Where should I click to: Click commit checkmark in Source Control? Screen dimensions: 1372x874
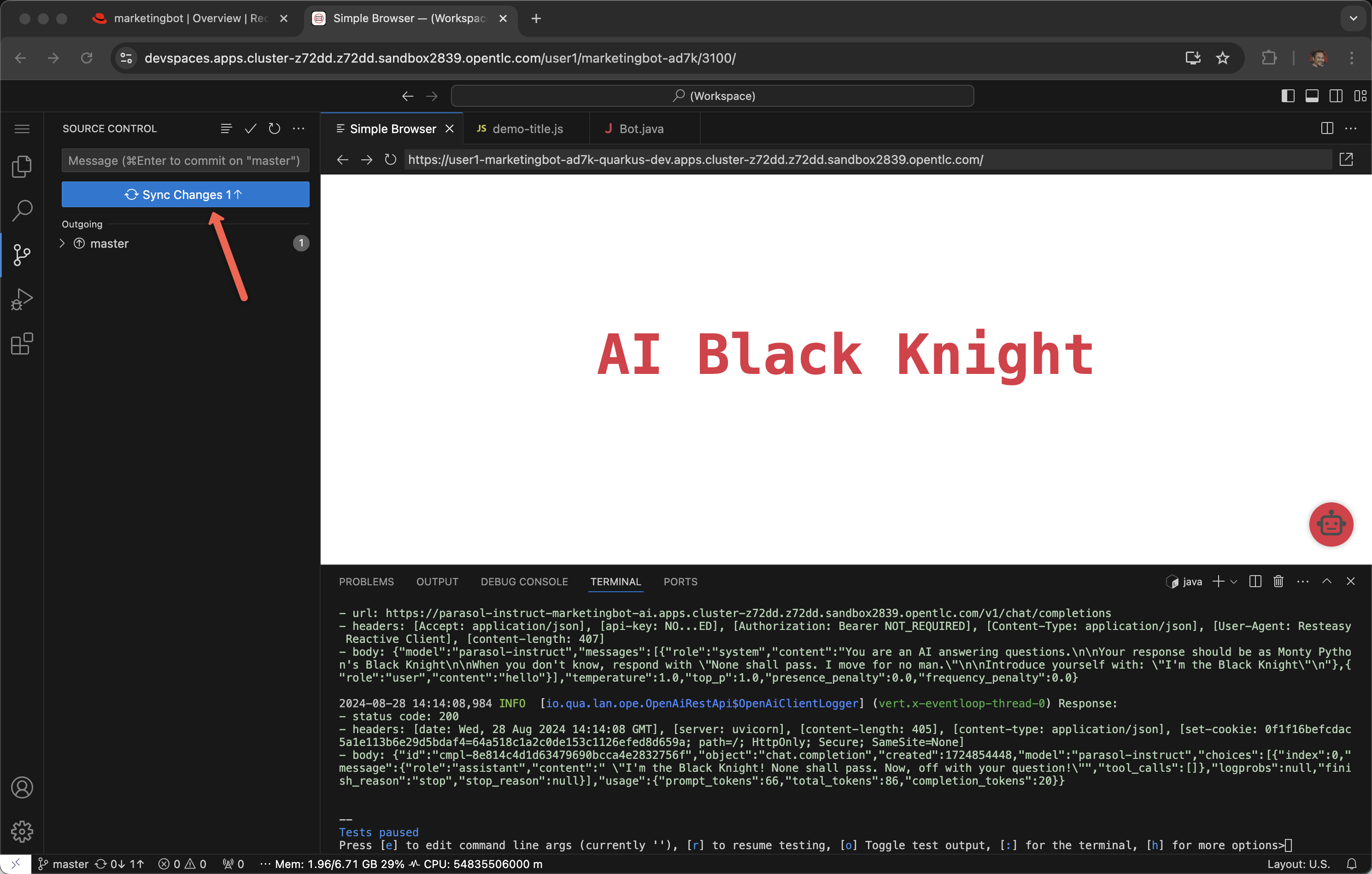click(x=250, y=128)
